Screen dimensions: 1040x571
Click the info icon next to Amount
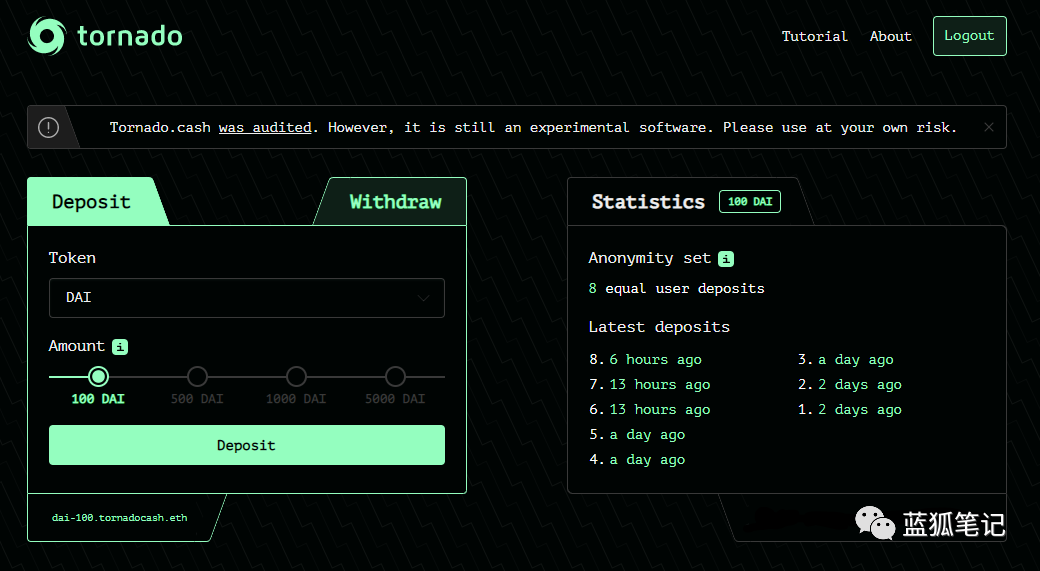pos(120,347)
